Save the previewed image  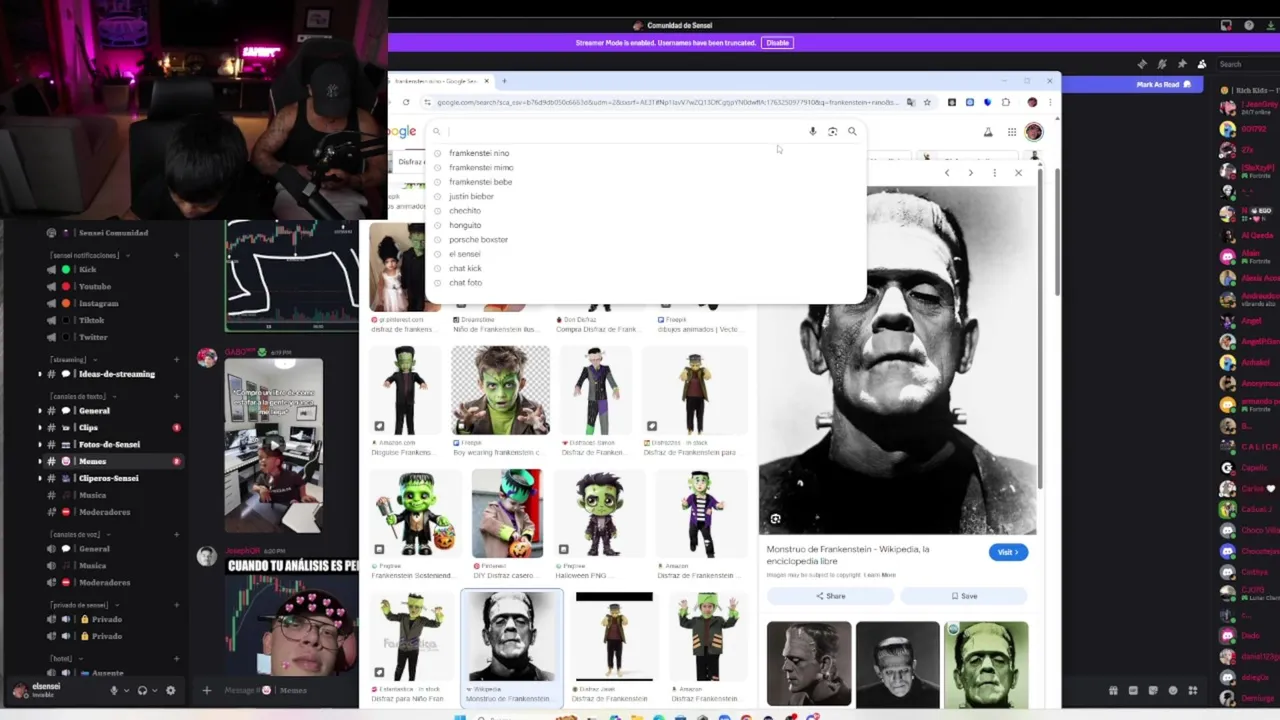click(x=964, y=596)
